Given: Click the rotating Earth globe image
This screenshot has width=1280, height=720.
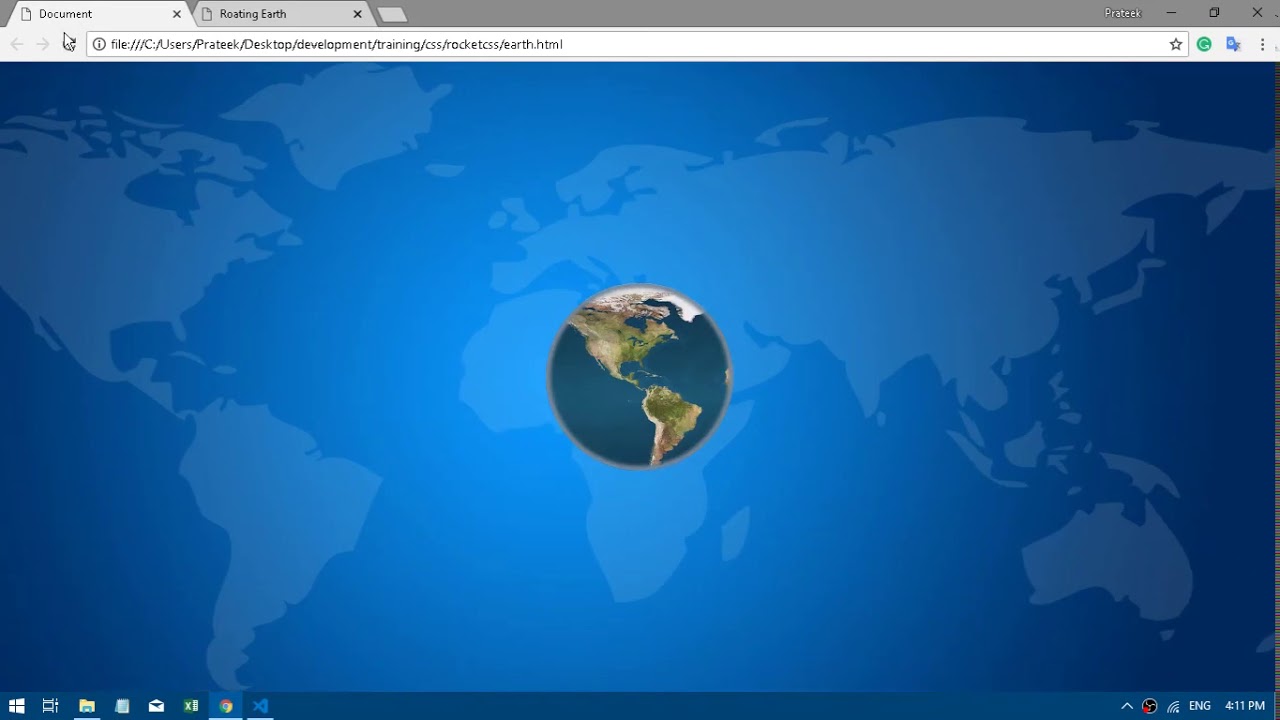Looking at the screenshot, I should tap(640, 376).
